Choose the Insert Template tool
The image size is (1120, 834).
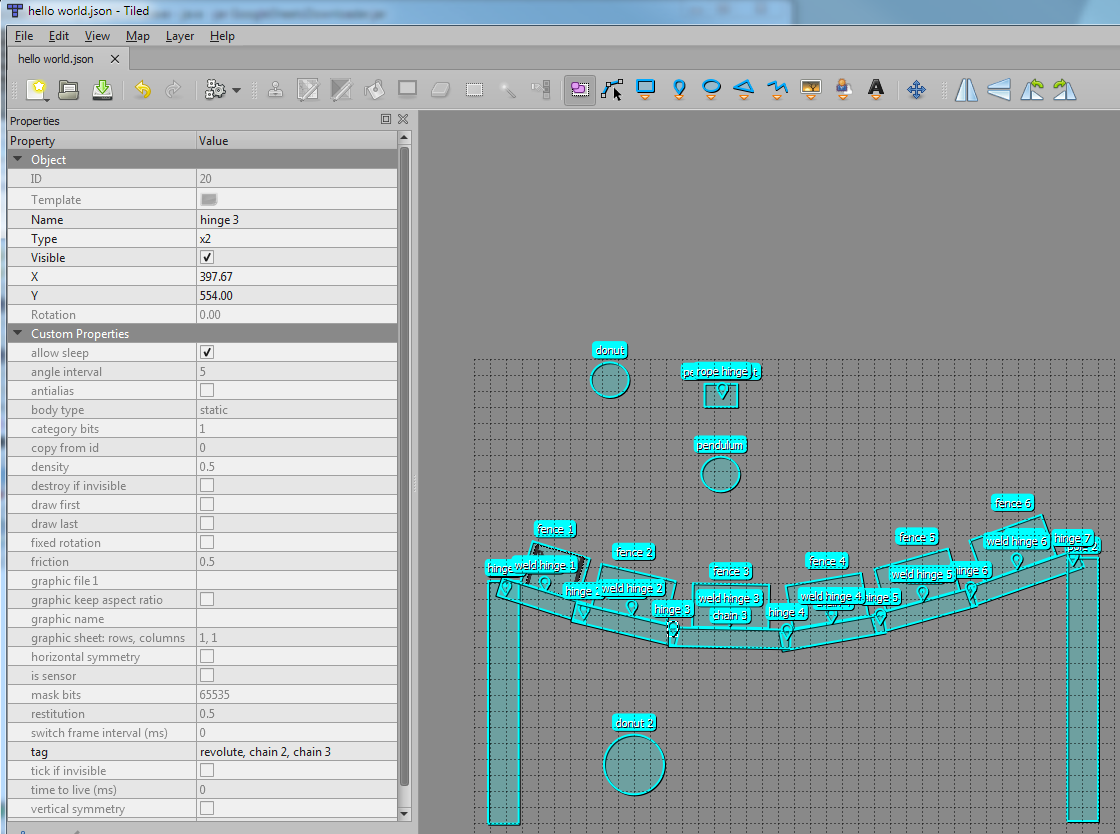click(x=844, y=89)
